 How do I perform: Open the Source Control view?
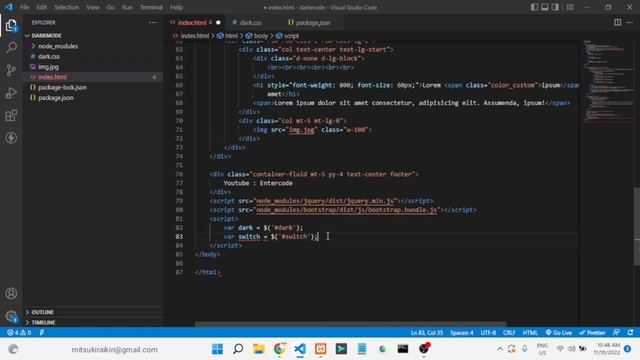(11, 70)
